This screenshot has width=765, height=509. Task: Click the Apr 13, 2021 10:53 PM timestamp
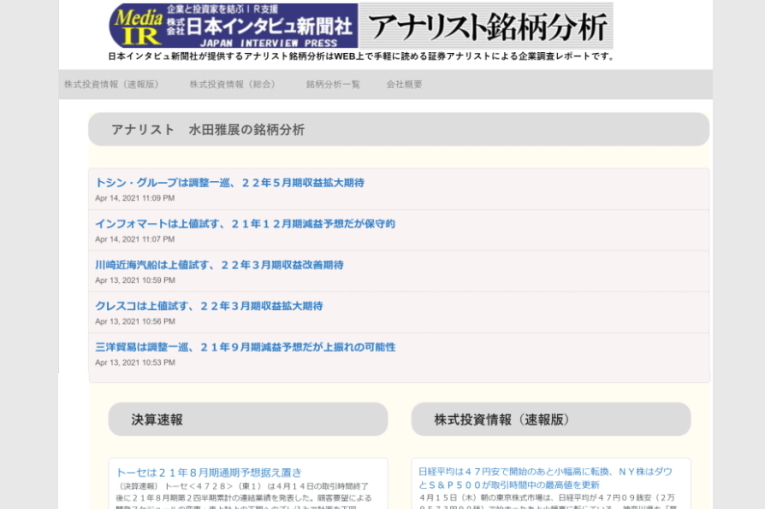click(x=135, y=363)
